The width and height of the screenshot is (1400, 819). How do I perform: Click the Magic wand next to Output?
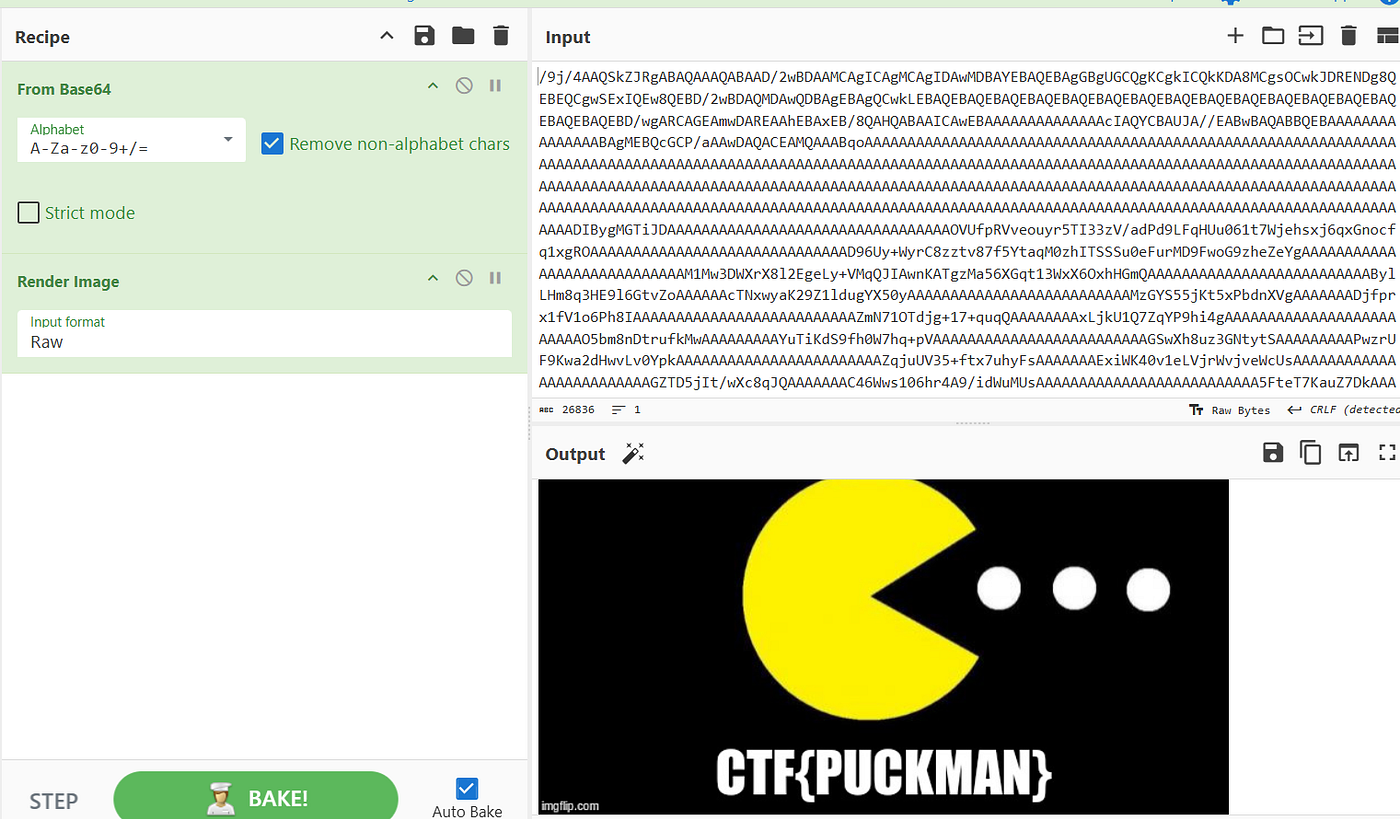pos(633,454)
